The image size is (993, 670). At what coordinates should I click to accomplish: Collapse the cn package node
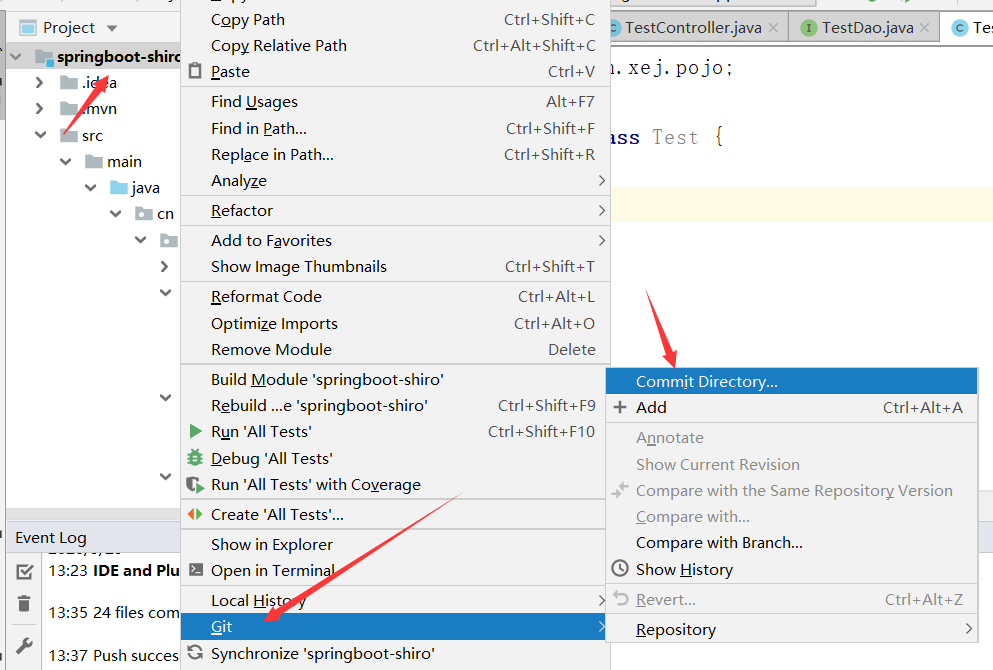pyautogui.click(x=115, y=214)
